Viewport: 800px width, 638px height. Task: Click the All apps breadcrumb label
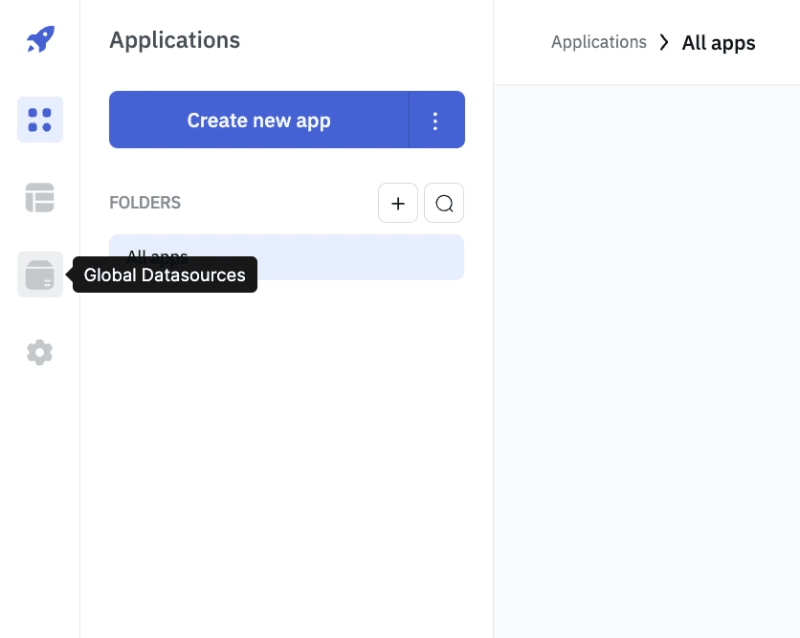[x=718, y=43]
